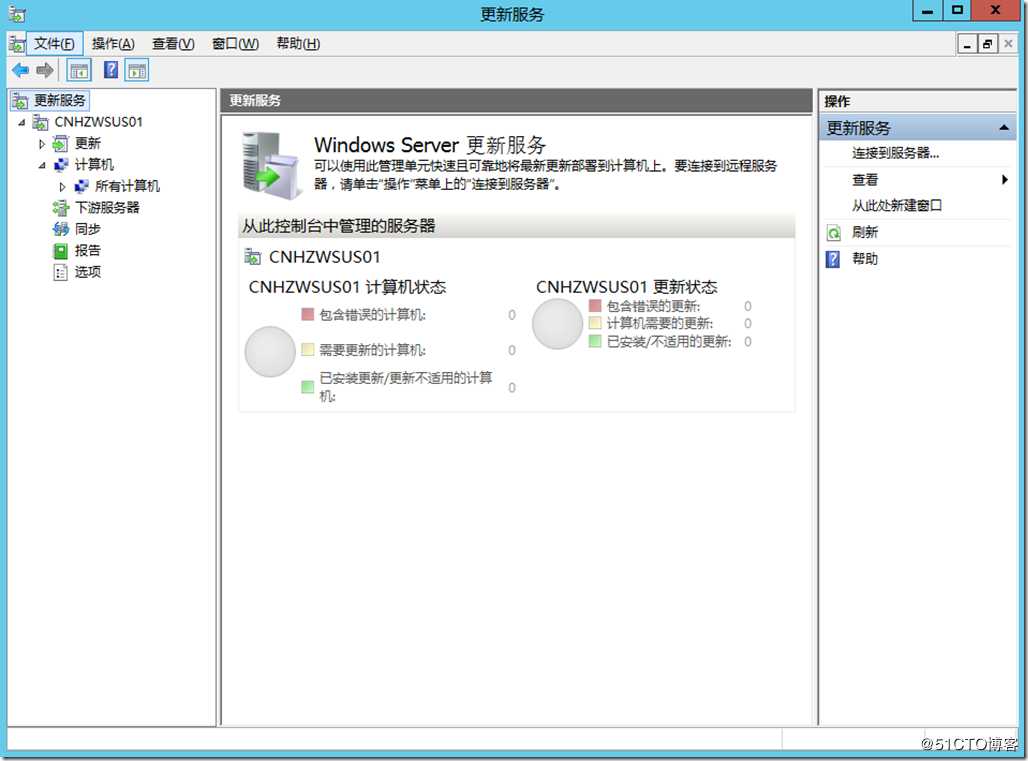The height and width of the screenshot is (761, 1028).
Task: Click the 从此控制台中管理的服务器 header
Action: tap(517, 226)
